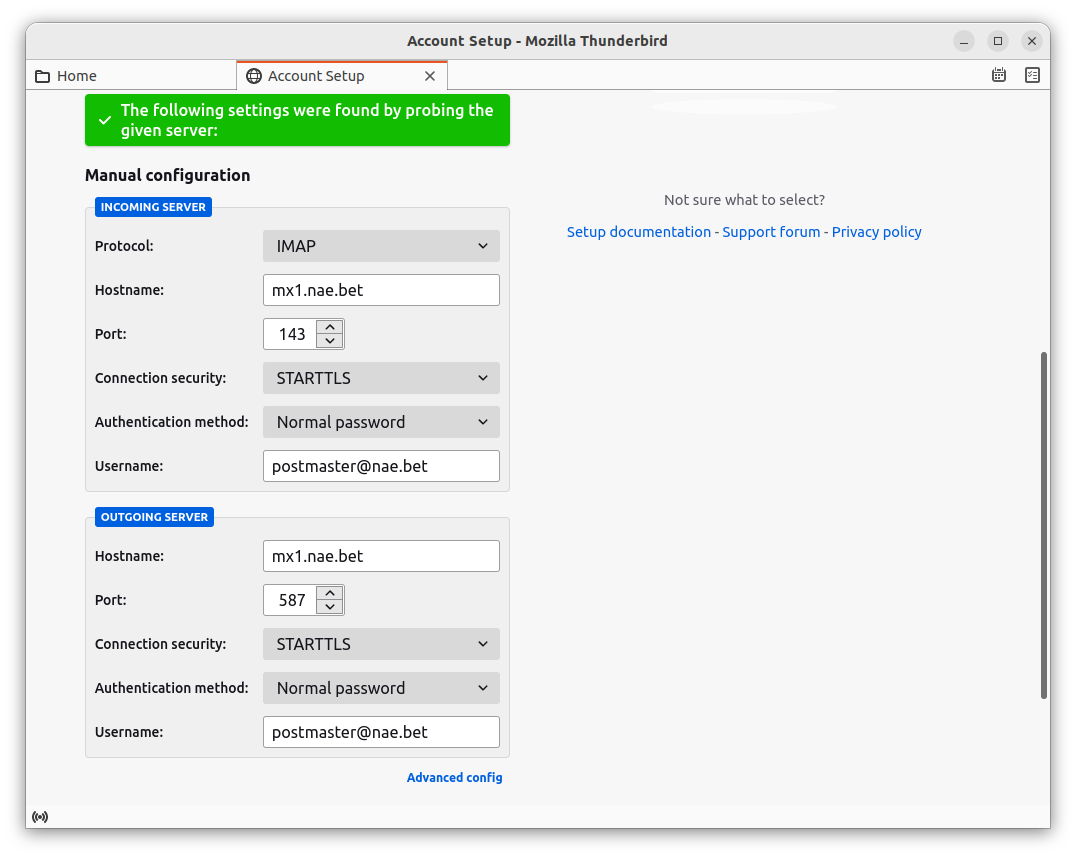
Task: Click the OUTGOING SERVER badge
Action: click(x=154, y=517)
